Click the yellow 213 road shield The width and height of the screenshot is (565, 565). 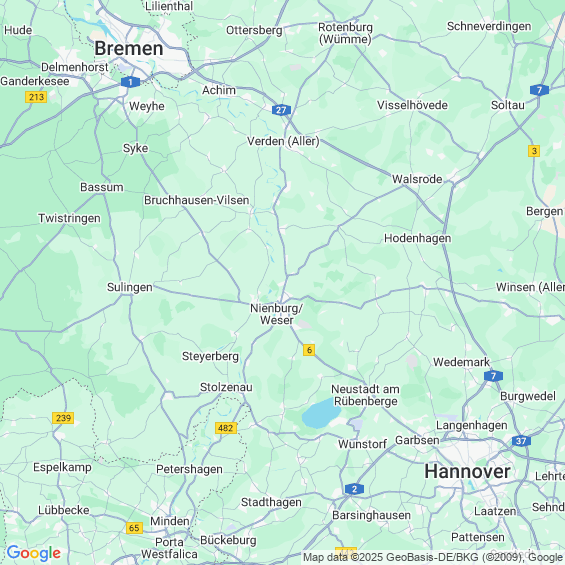click(x=36, y=97)
